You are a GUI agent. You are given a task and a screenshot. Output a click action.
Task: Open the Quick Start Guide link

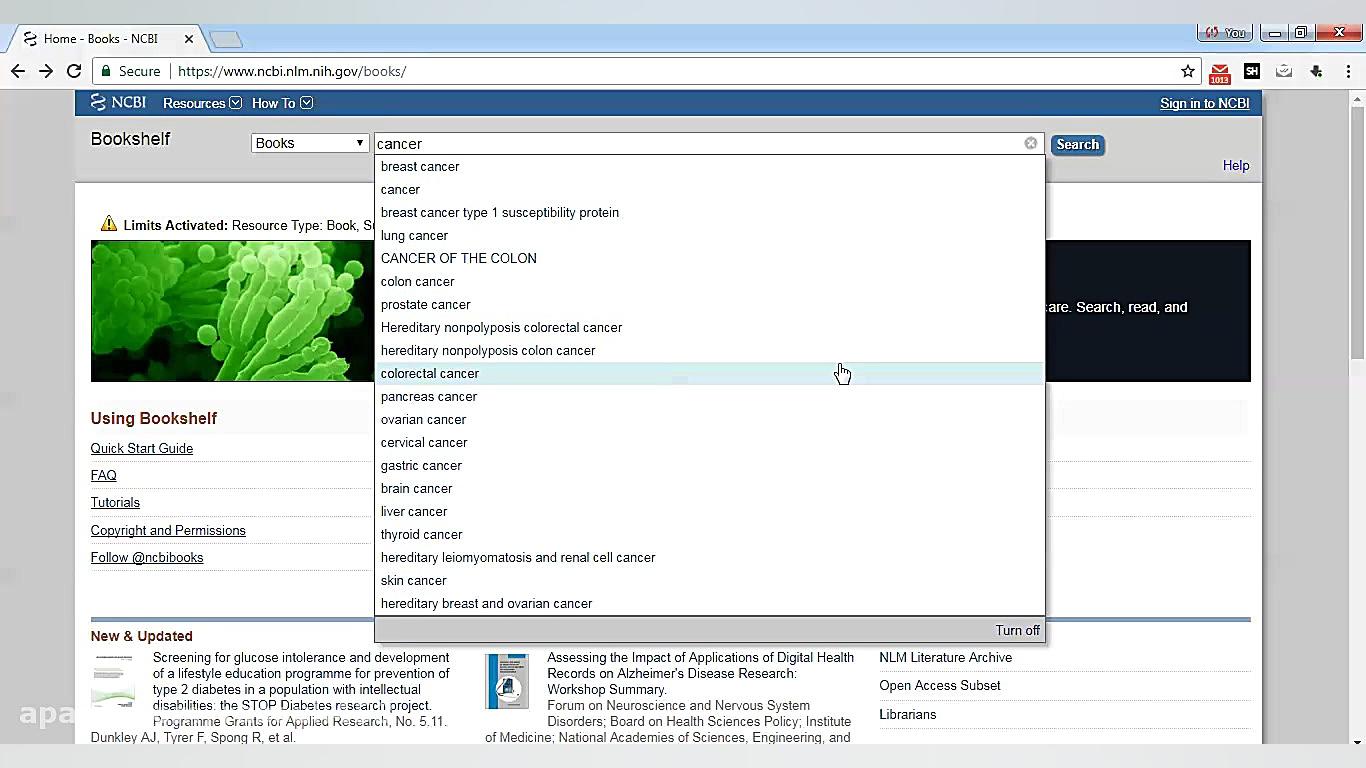[142, 448]
